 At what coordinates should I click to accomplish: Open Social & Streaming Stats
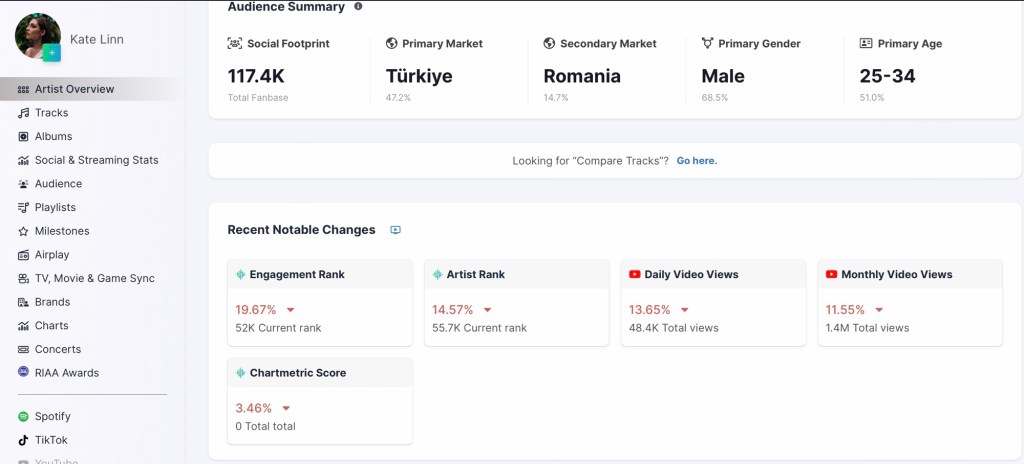96,160
